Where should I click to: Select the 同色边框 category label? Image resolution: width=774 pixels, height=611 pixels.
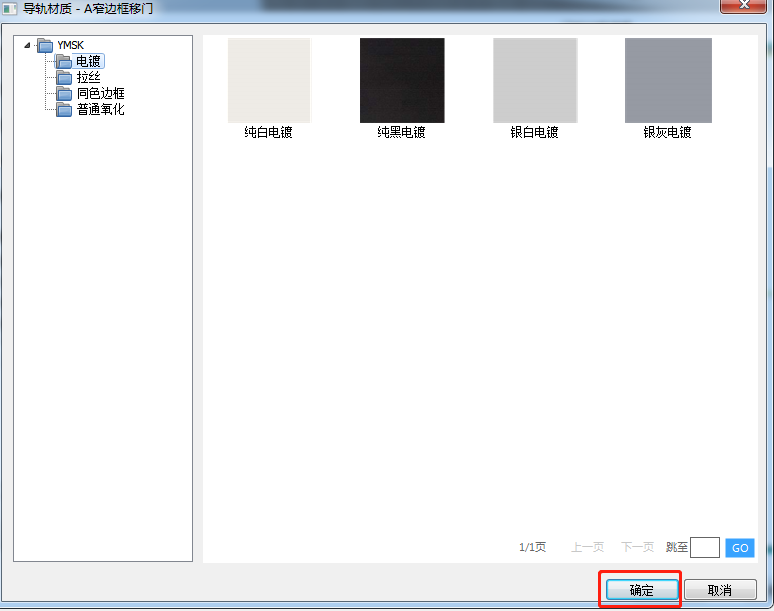101,94
